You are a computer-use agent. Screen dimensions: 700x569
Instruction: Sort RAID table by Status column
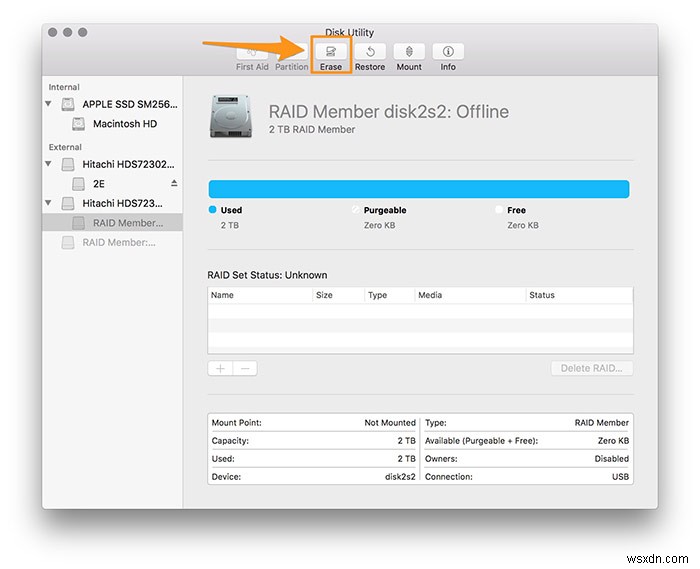tap(579, 295)
